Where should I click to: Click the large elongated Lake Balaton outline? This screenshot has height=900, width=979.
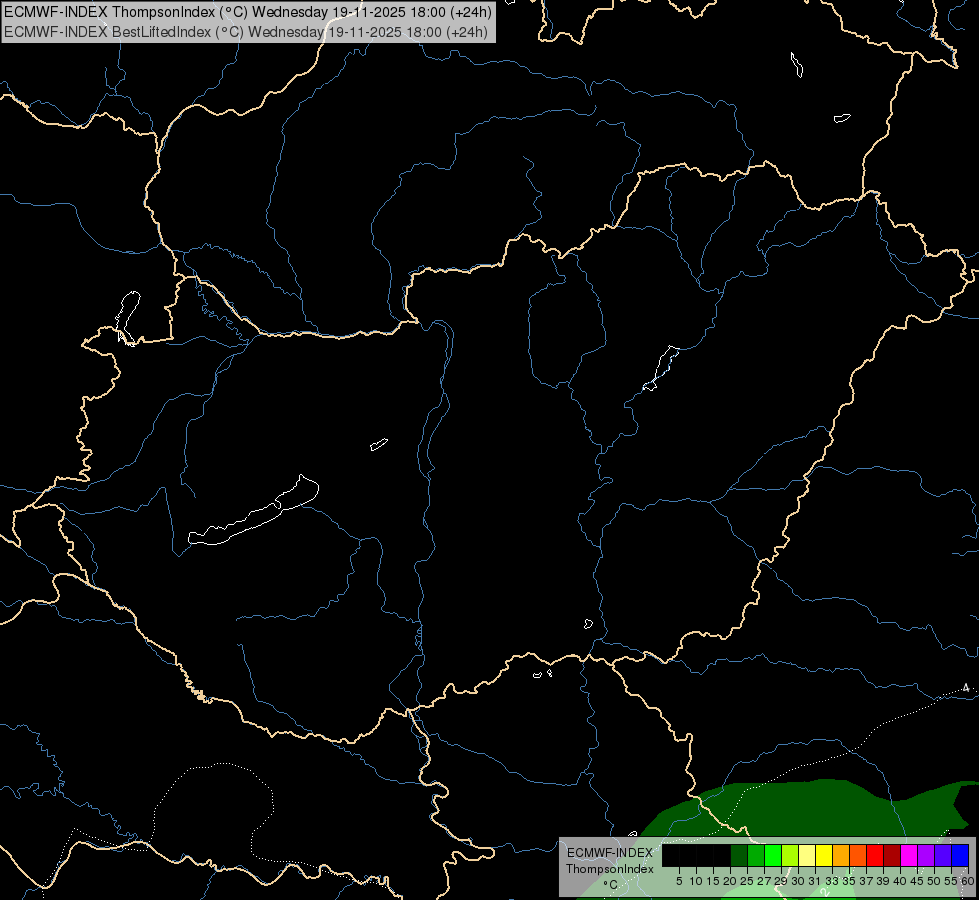[253, 511]
